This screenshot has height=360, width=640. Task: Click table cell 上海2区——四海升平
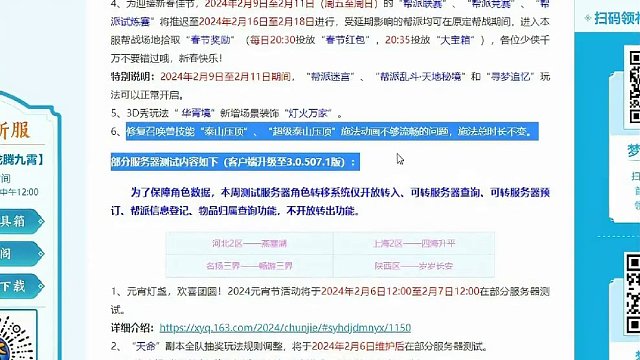pyautogui.click(x=413, y=244)
